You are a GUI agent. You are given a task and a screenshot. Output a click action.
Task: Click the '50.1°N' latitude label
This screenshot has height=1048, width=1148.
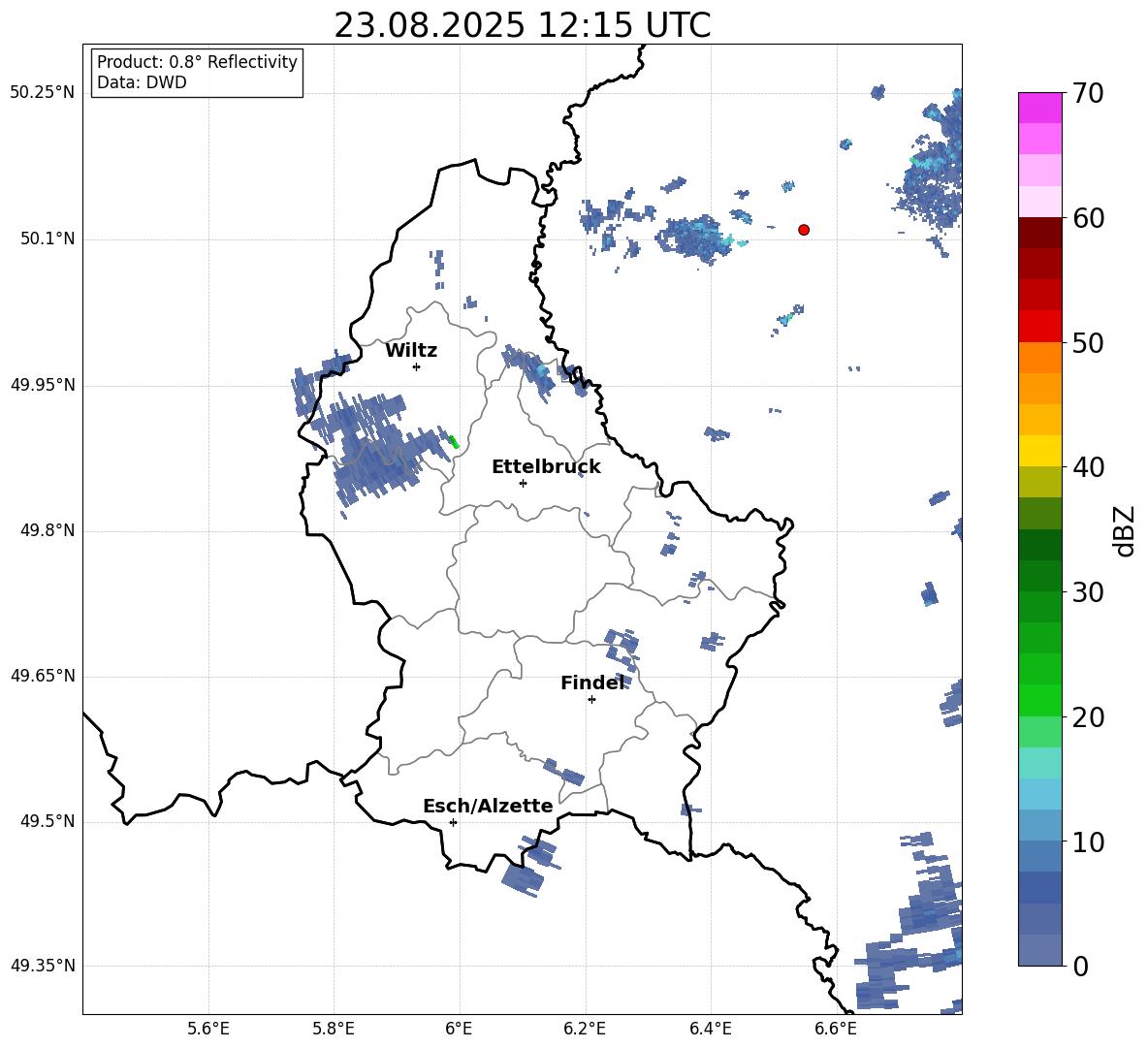[x=48, y=238]
